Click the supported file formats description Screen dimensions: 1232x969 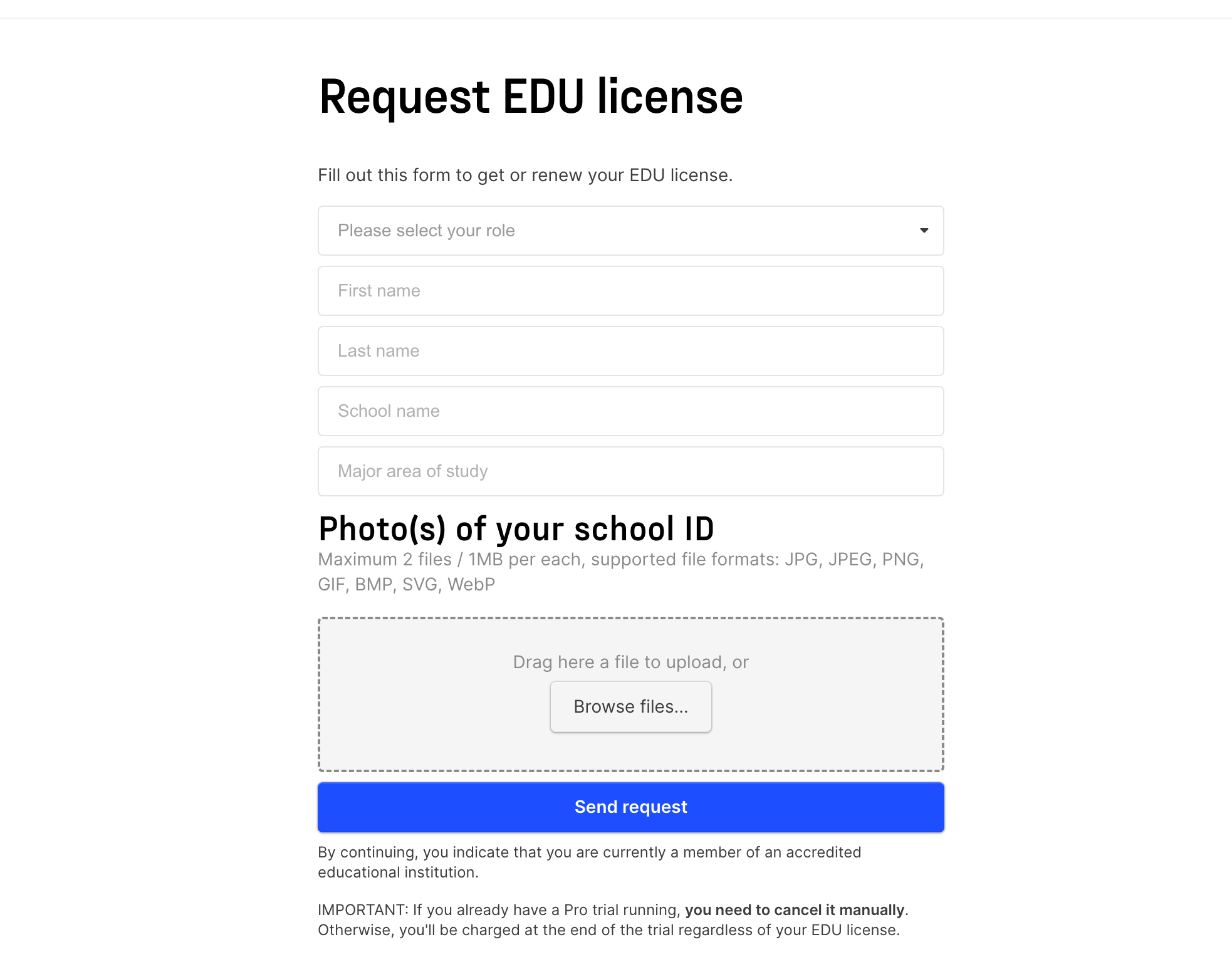click(x=620, y=571)
